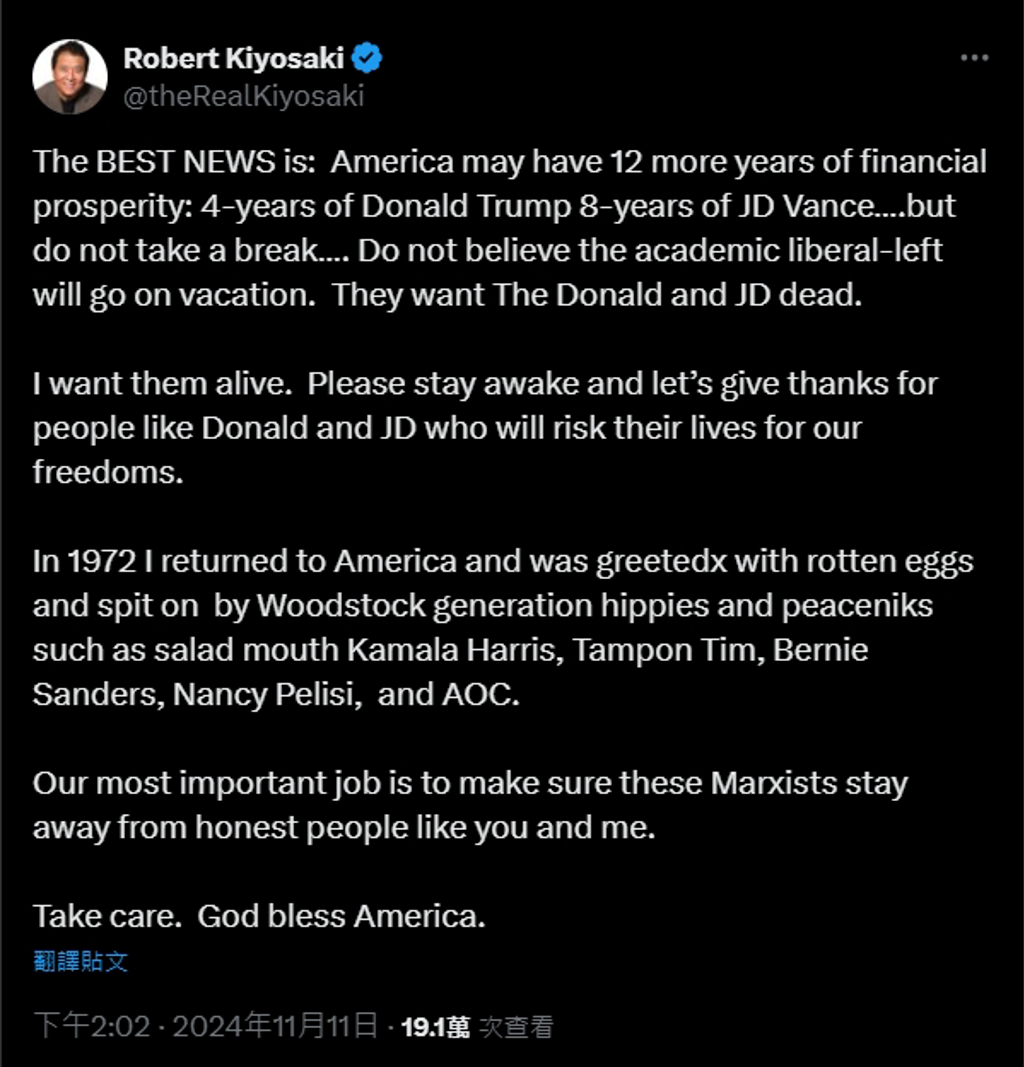Image resolution: width=1024 pixels, height=1067 pixels.
Task: Click the line starting "Our most important job"
Action: (470, 782)
